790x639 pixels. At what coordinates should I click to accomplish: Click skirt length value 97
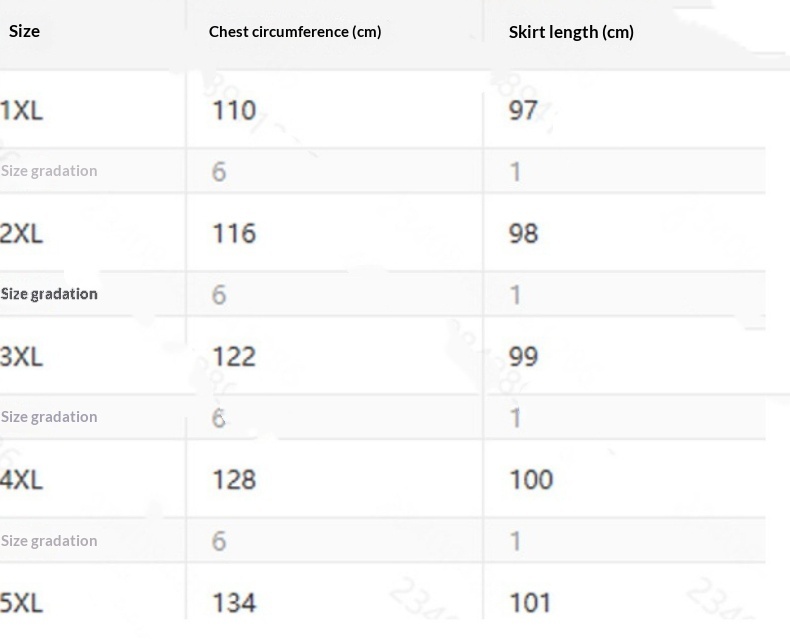[x=523, y=110]
